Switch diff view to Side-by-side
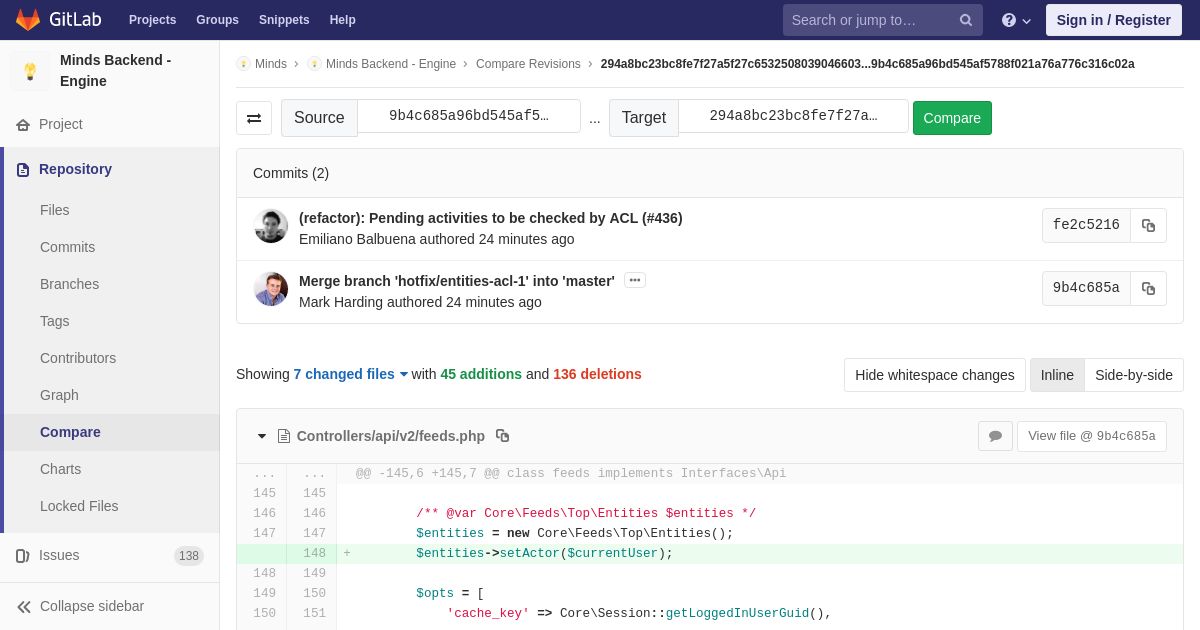This screenshot has height=630, width=1200. click(1134, 375)
